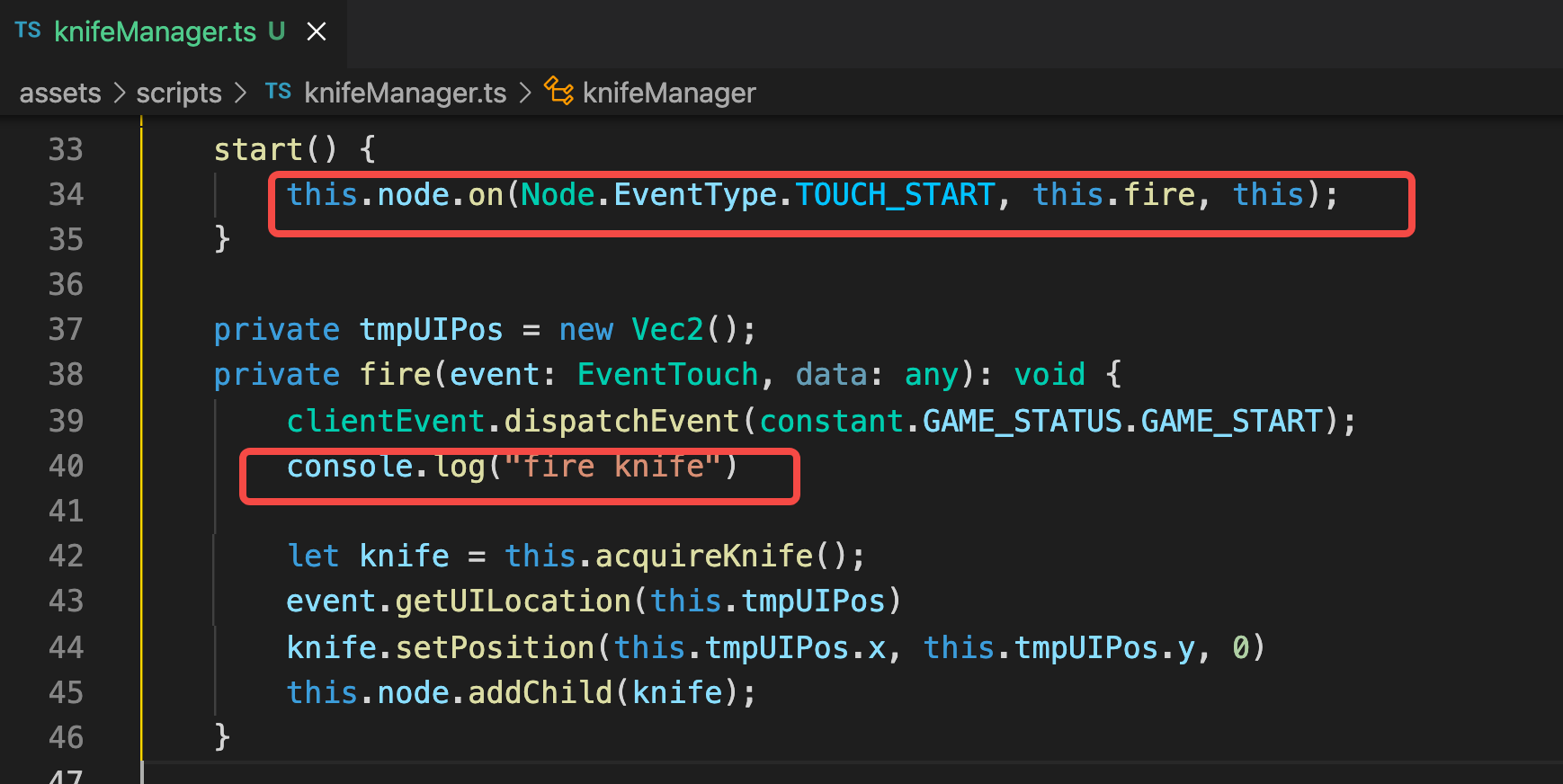Screen dimensions: 1563x784
Task: Click the 'Vec2' class name in the code
Action: coord(667,329)
